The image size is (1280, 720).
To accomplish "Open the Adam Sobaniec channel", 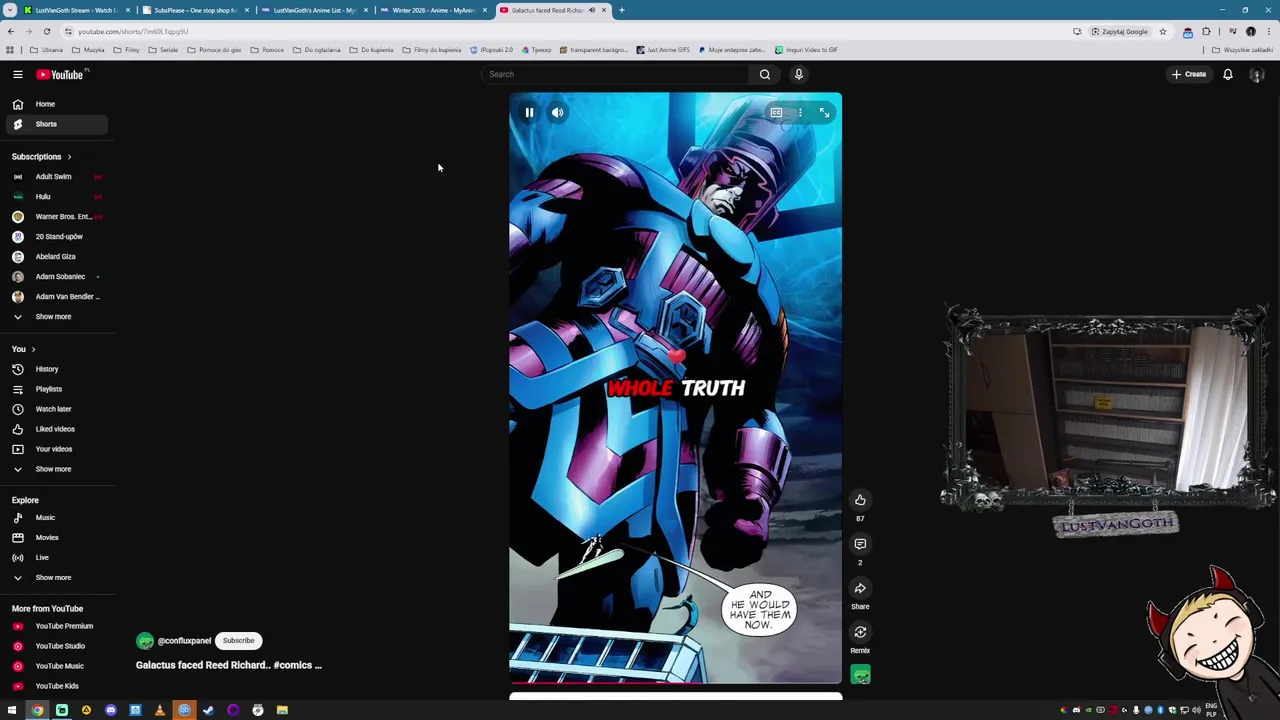I will click(56, 277).
